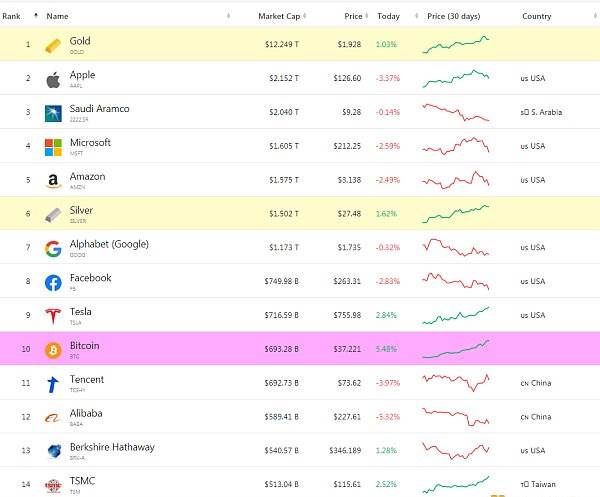This screenshot has height=497, width=600.
Task: Click Bitcoin market cap $693.28 B
Action: [281, 349]
